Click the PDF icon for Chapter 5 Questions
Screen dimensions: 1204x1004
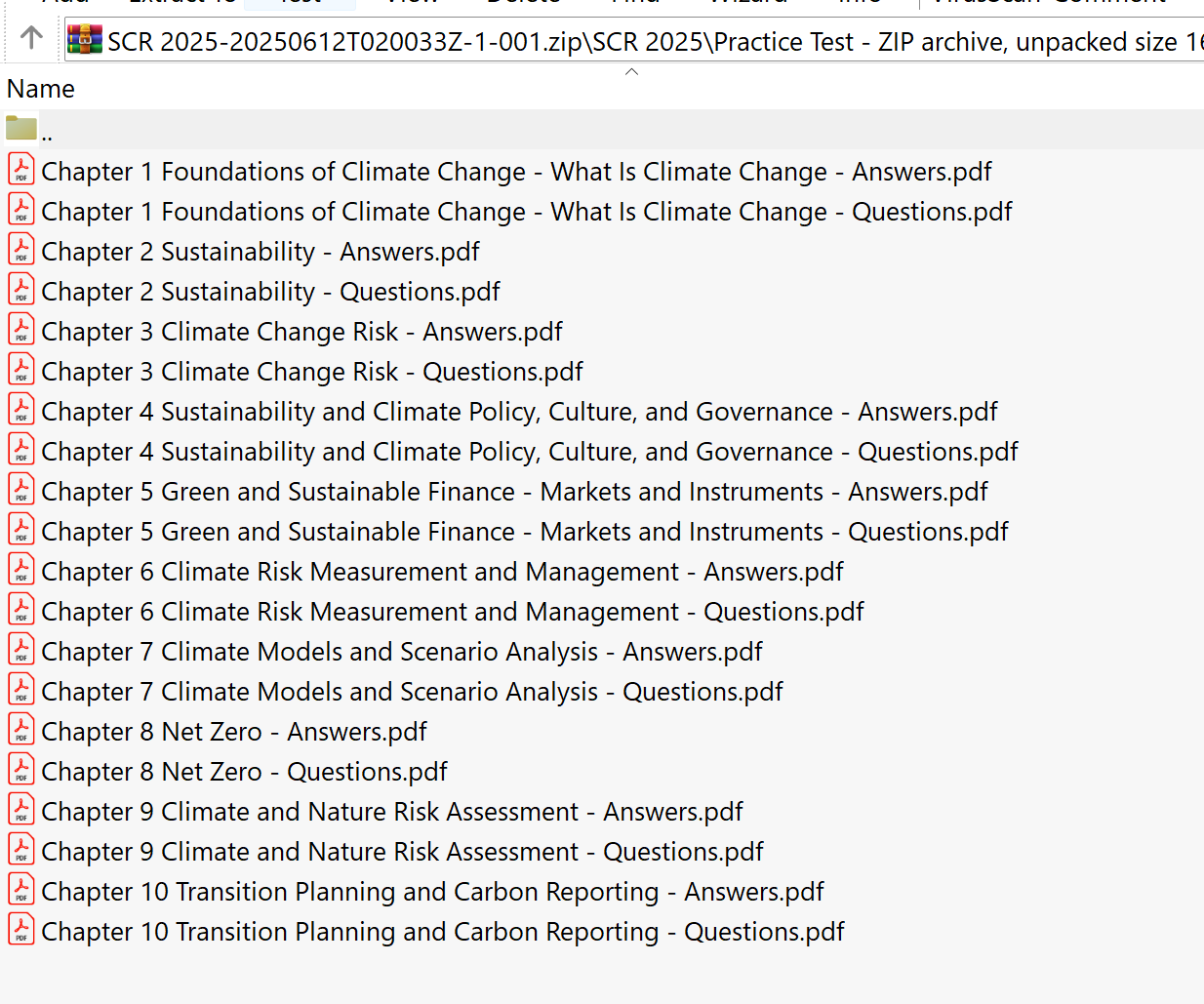pyautogui.click(x=21, y=530)
